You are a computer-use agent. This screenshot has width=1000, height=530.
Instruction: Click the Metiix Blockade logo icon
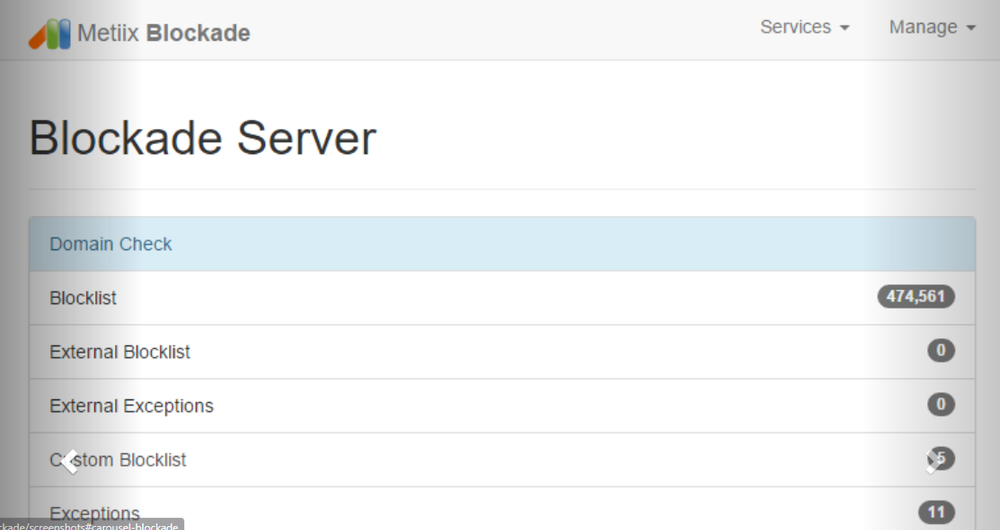50,33
